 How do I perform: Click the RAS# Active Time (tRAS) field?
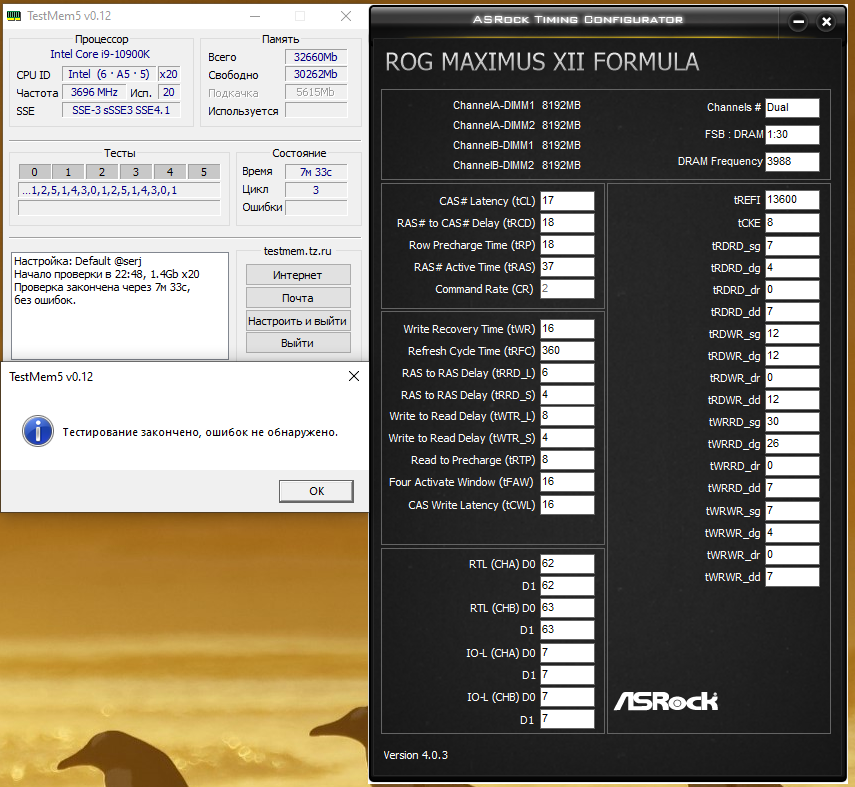tap(567, 267)
